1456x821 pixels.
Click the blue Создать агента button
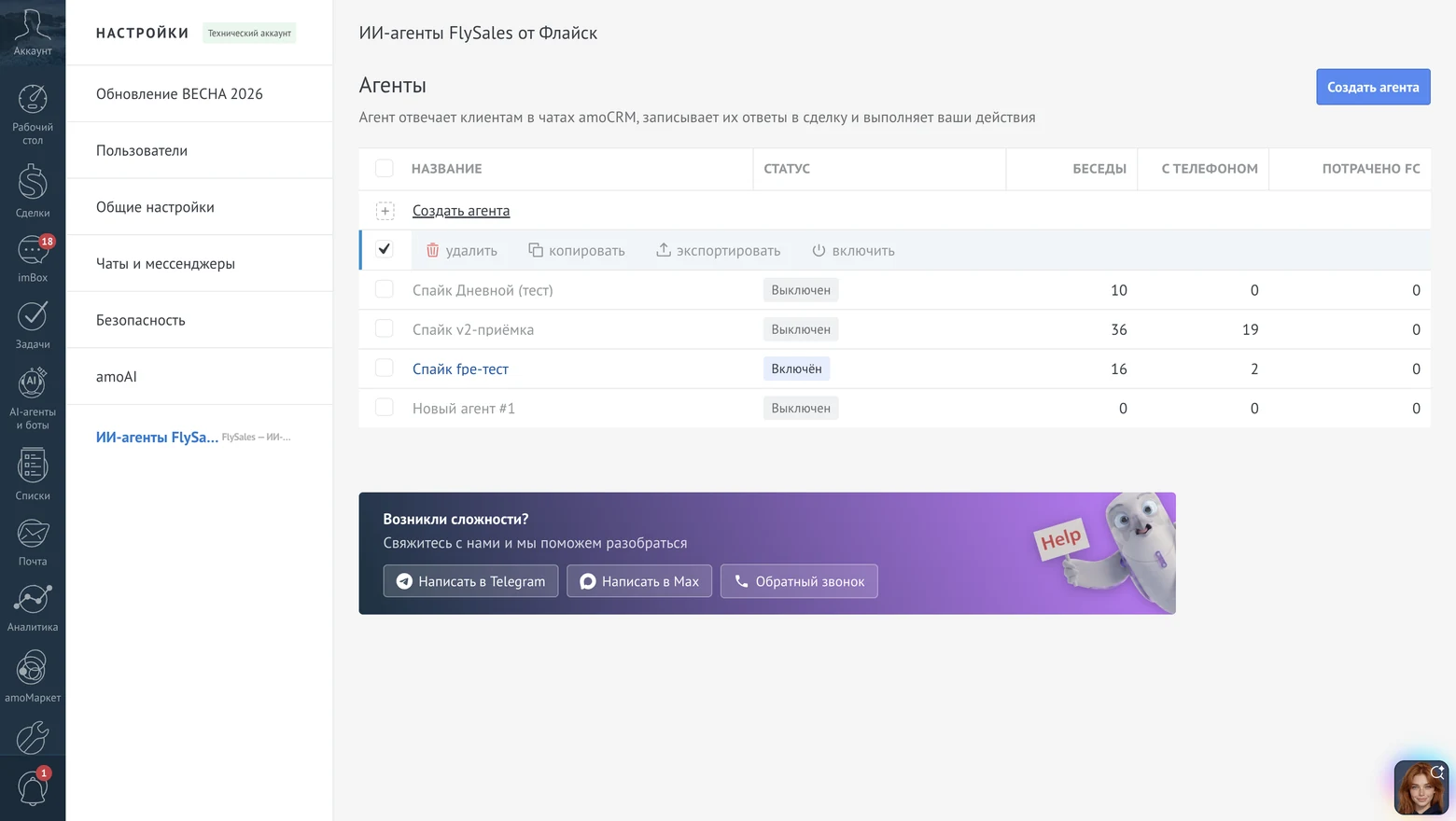click(1373, 87)
